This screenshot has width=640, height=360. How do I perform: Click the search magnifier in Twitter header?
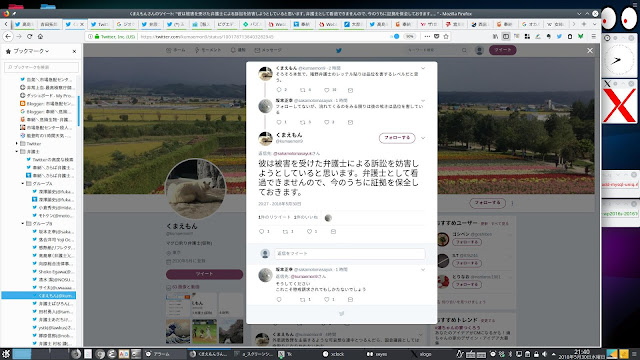click(x=464, y=50)
